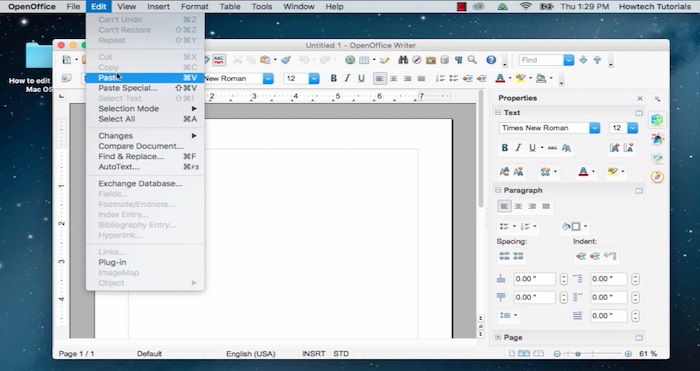Screen dimensions: 700x371
Task: Click the Above Paragraph Spacing field
Action: tap(534, 279)
